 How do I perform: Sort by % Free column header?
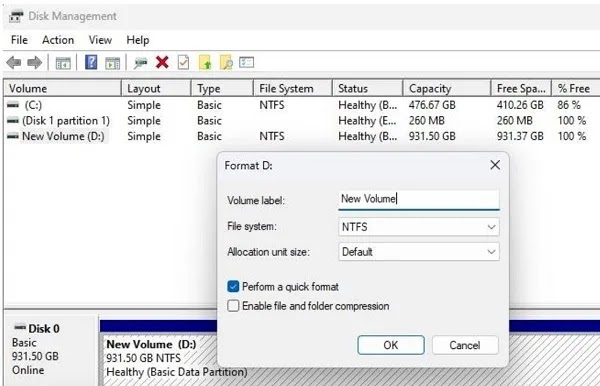point(576,88)
